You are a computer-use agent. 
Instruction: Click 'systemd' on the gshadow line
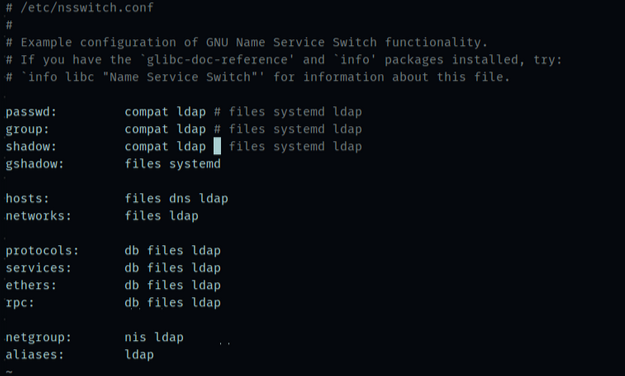pos(195,164)
